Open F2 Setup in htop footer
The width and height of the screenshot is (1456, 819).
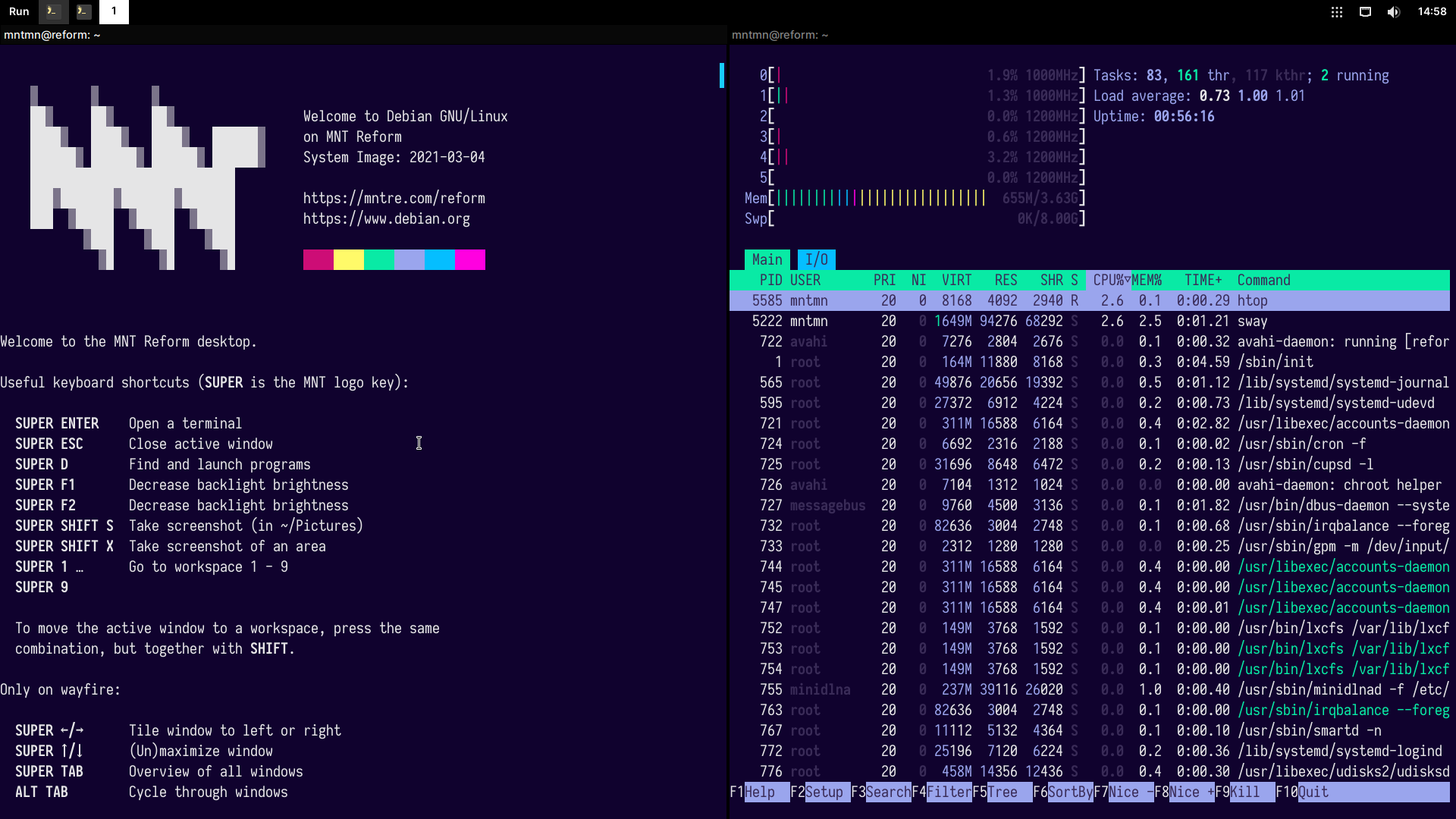tap(824, 792)
